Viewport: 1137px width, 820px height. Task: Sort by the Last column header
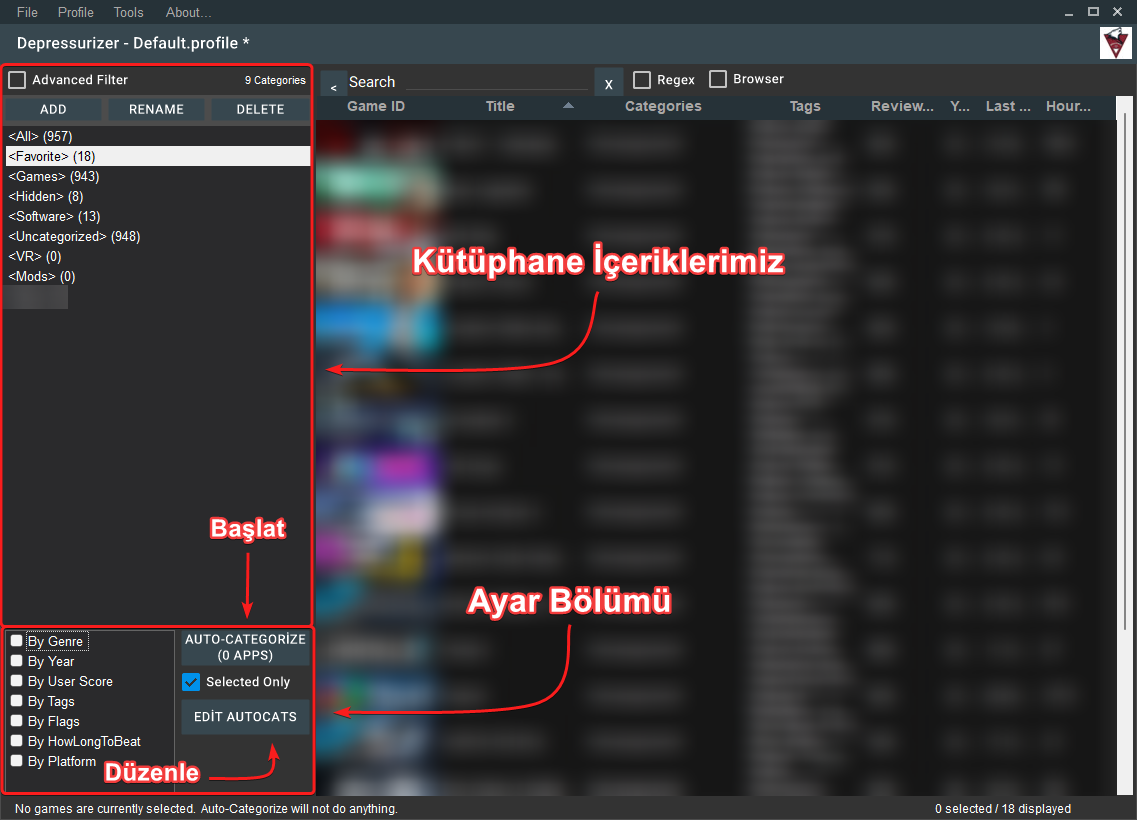(x=1008, y=106)
